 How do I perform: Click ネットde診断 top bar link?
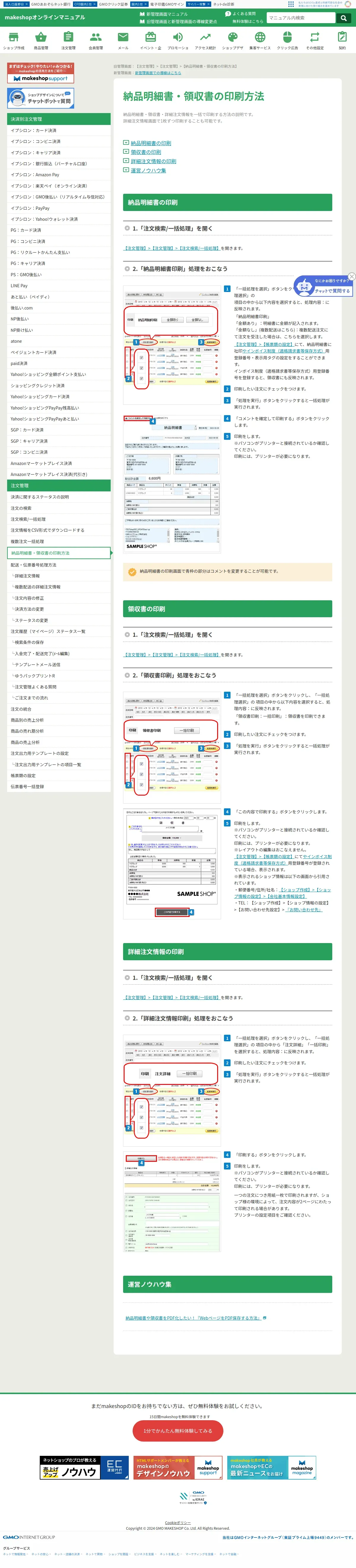tap(223, 4)
